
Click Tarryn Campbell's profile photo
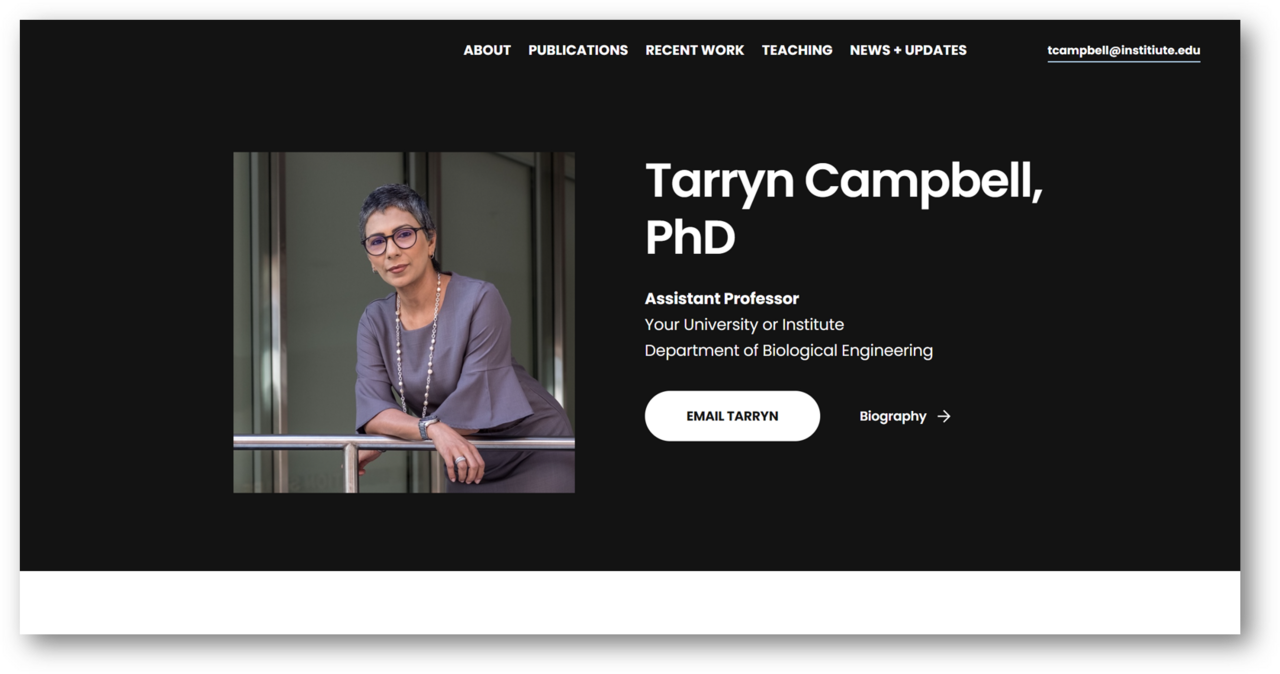[x=403, y=321]
